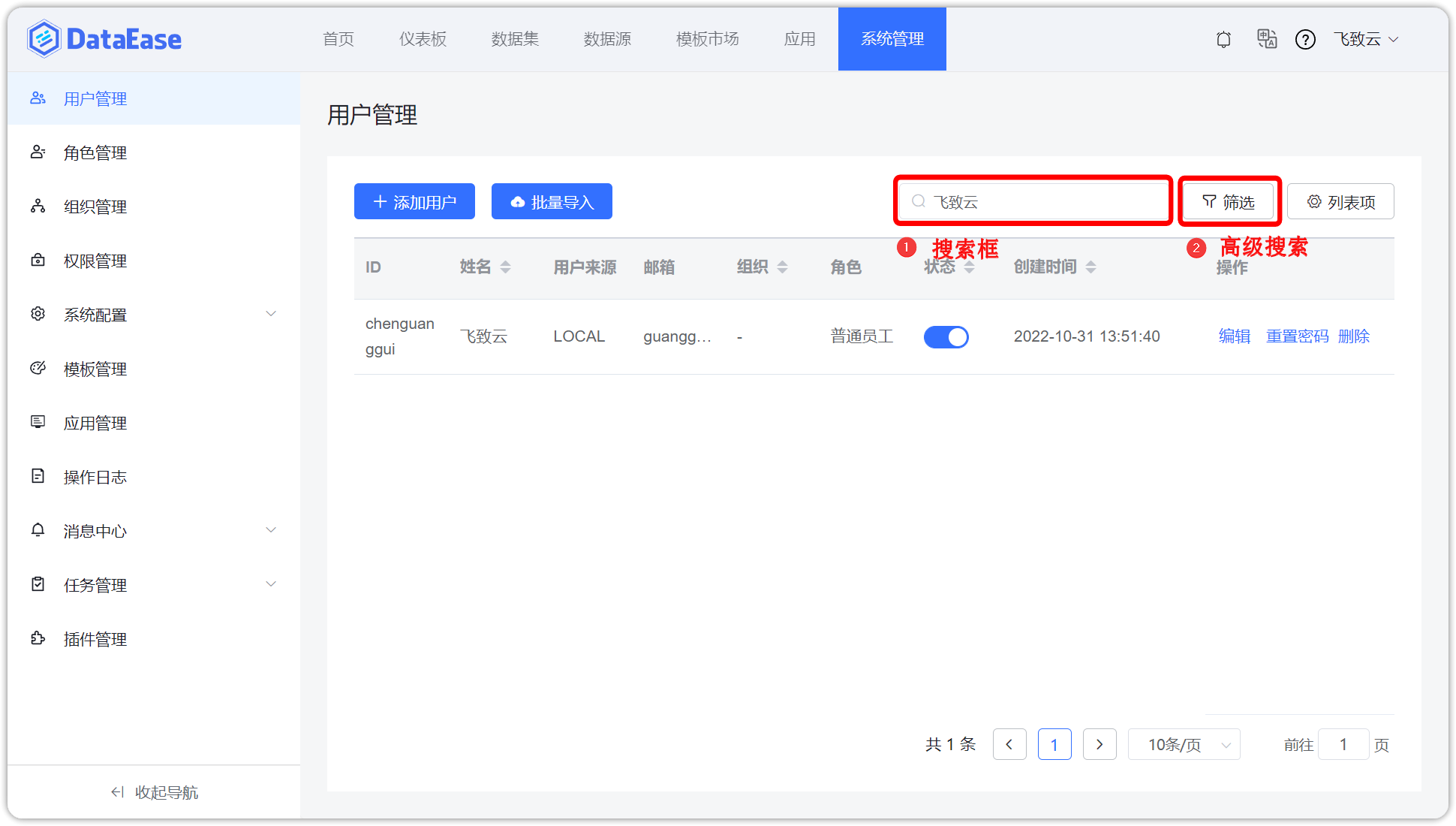1456x826 pixels.
Task: Click the 添加用户 button
Action: pyautogui.click(x=414, y=201)
